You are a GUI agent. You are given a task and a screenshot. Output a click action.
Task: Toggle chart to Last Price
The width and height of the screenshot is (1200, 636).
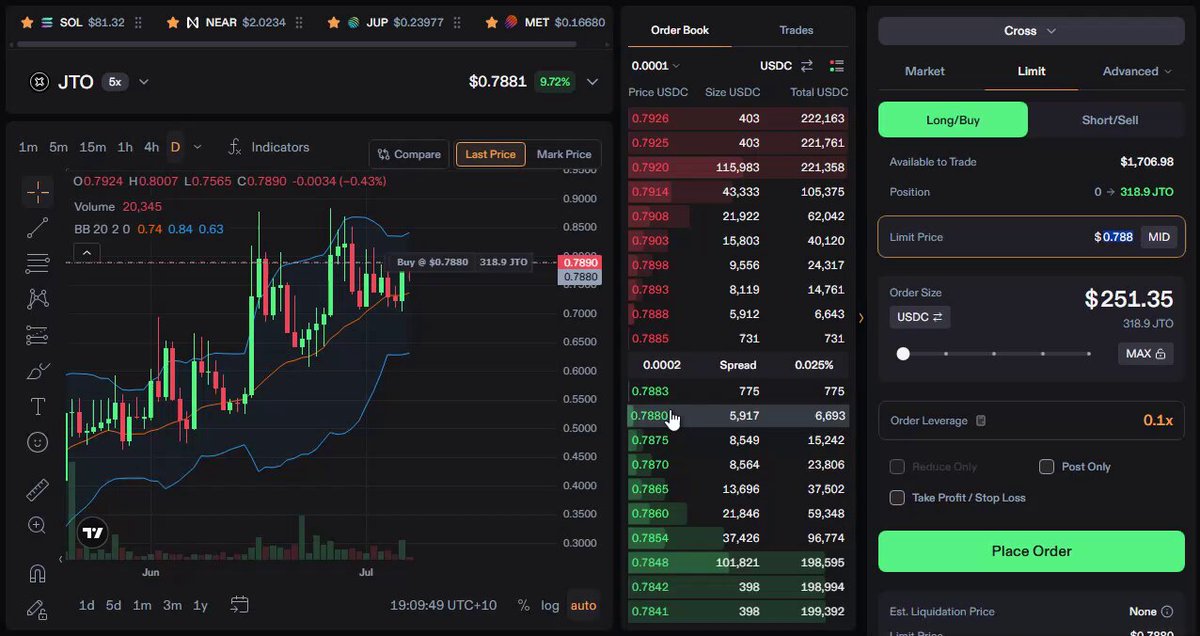[491, 154]
